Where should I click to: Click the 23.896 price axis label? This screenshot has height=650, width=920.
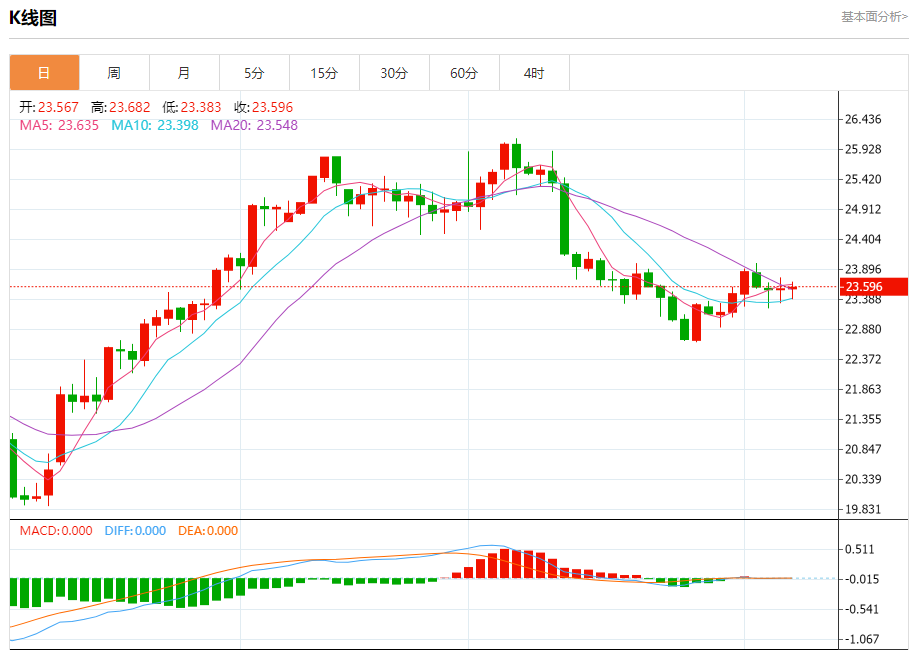(862, 269)
